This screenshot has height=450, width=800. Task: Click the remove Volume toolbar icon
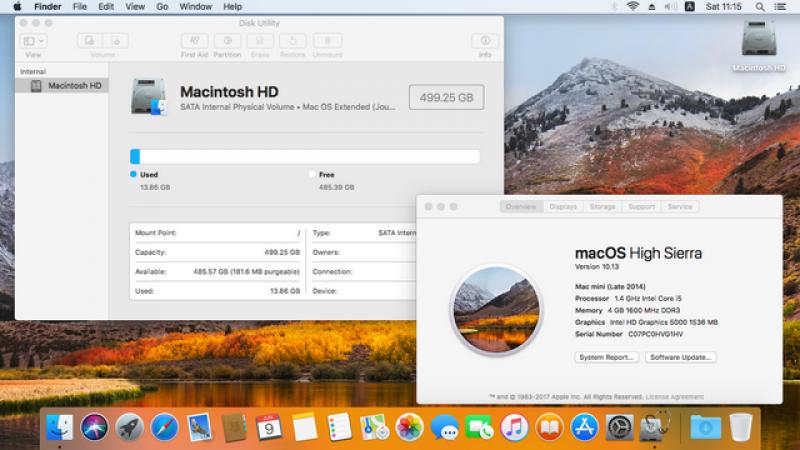pyautogui.click(x=116, y=41)
